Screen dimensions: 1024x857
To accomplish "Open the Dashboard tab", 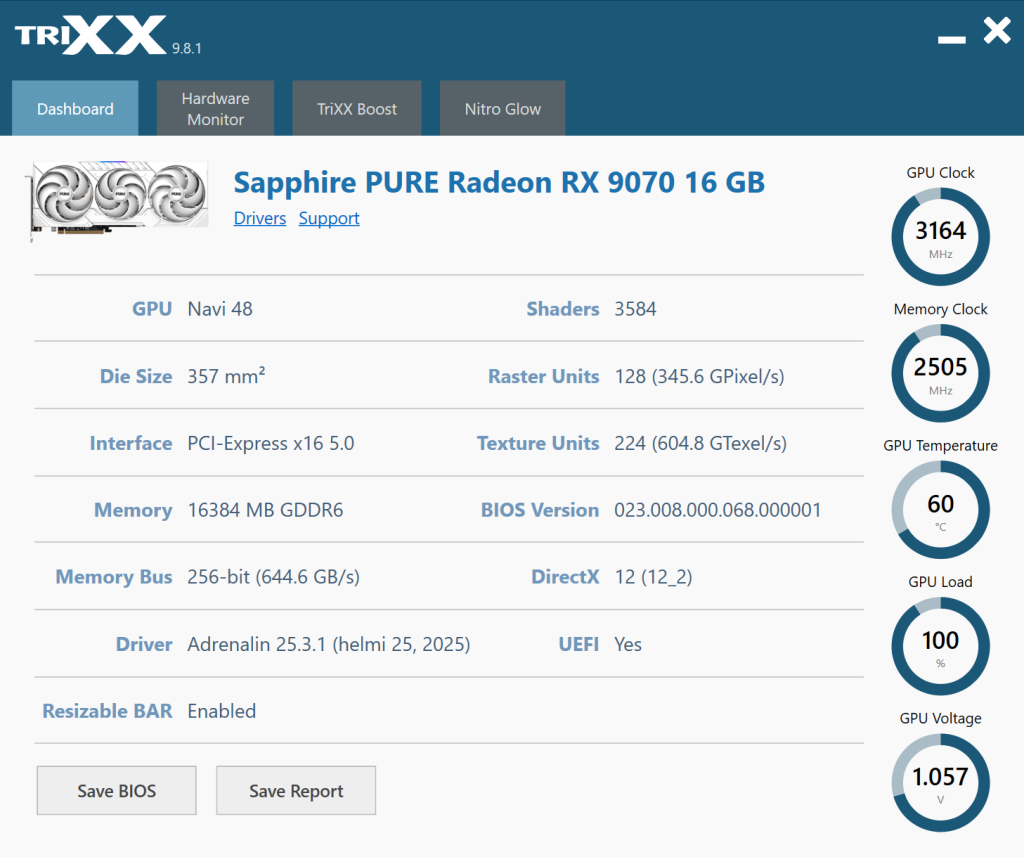I will coord(75,108).
